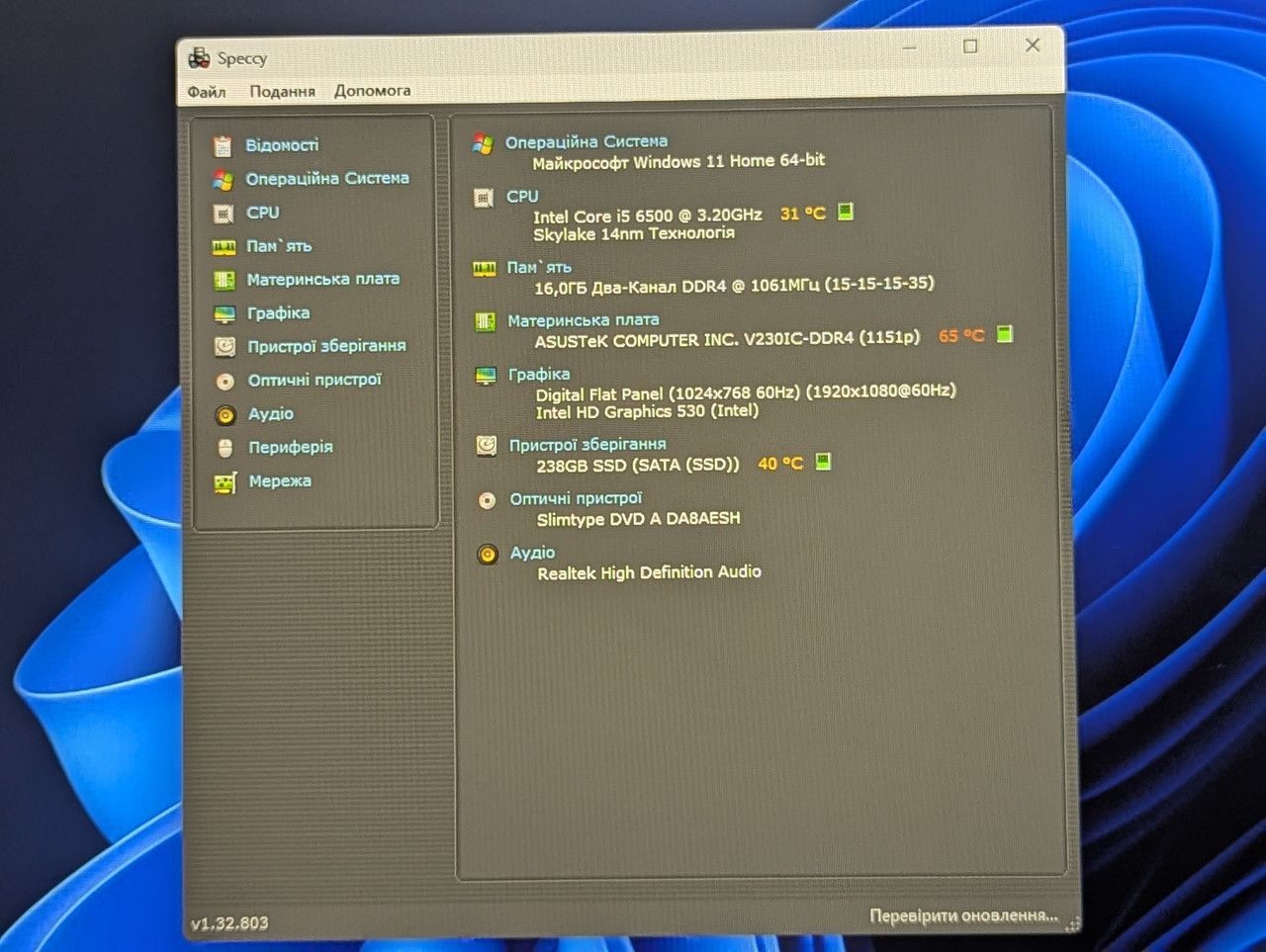Click the Мережа network icon in sidebar
1266x952 pixels.
click(226, 483)
